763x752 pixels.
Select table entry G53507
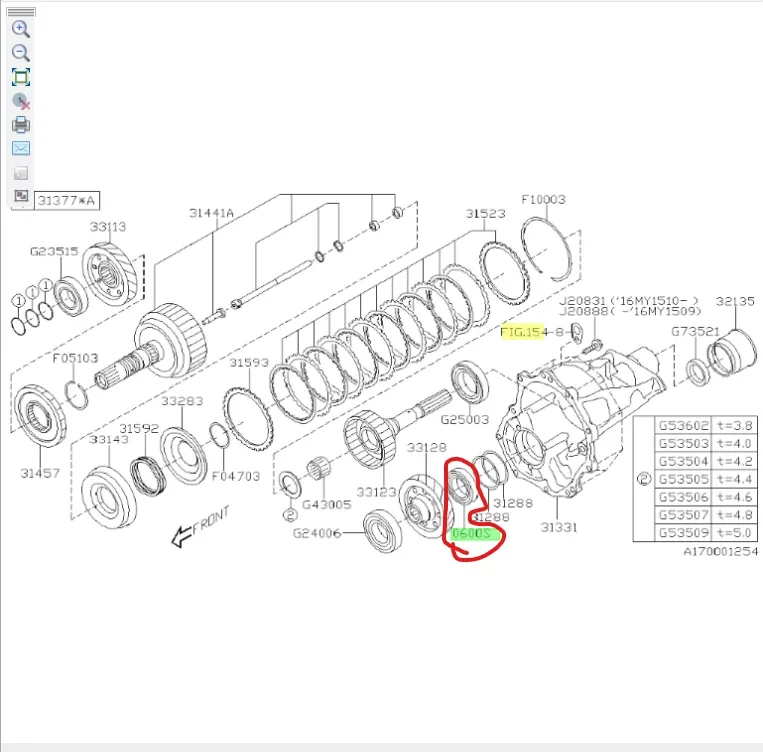[683, 515]
